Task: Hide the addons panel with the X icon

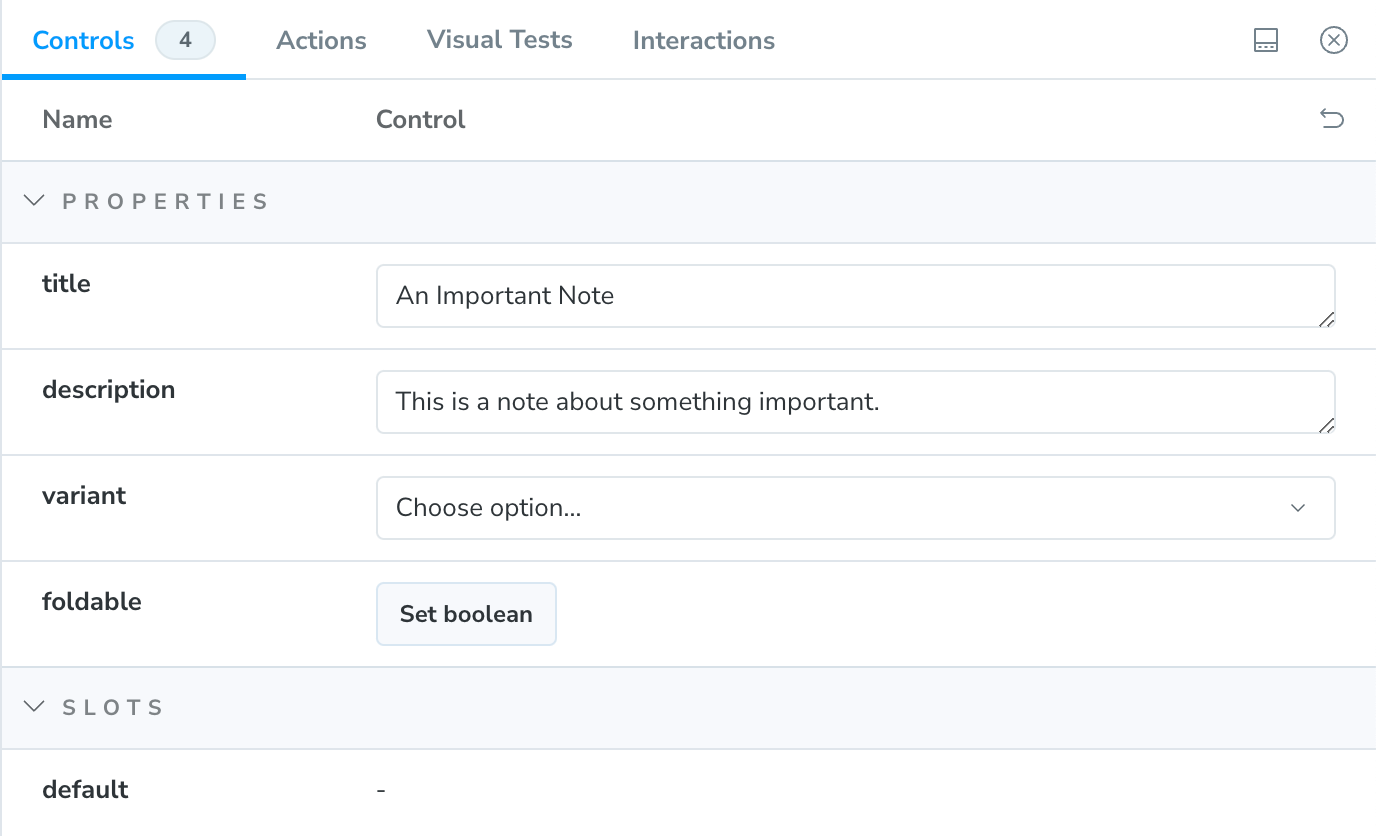Action: [1334, 40]
